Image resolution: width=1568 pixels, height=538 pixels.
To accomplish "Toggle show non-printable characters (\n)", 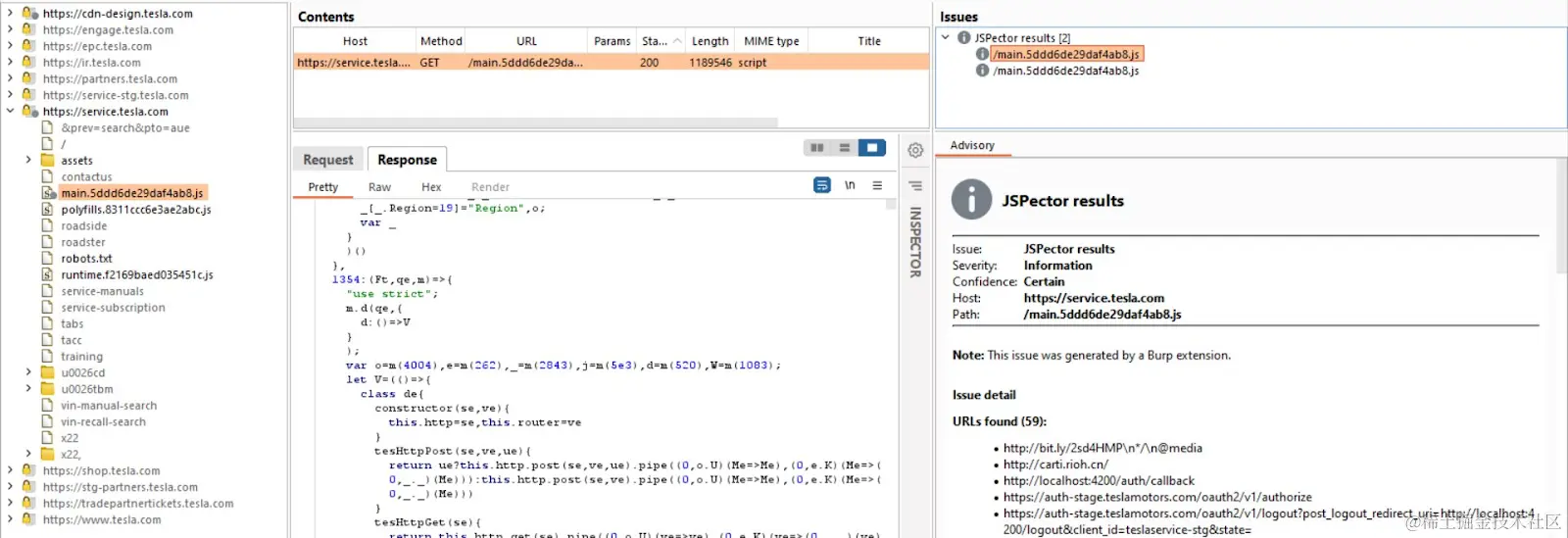I will click(x=850, y=185).
